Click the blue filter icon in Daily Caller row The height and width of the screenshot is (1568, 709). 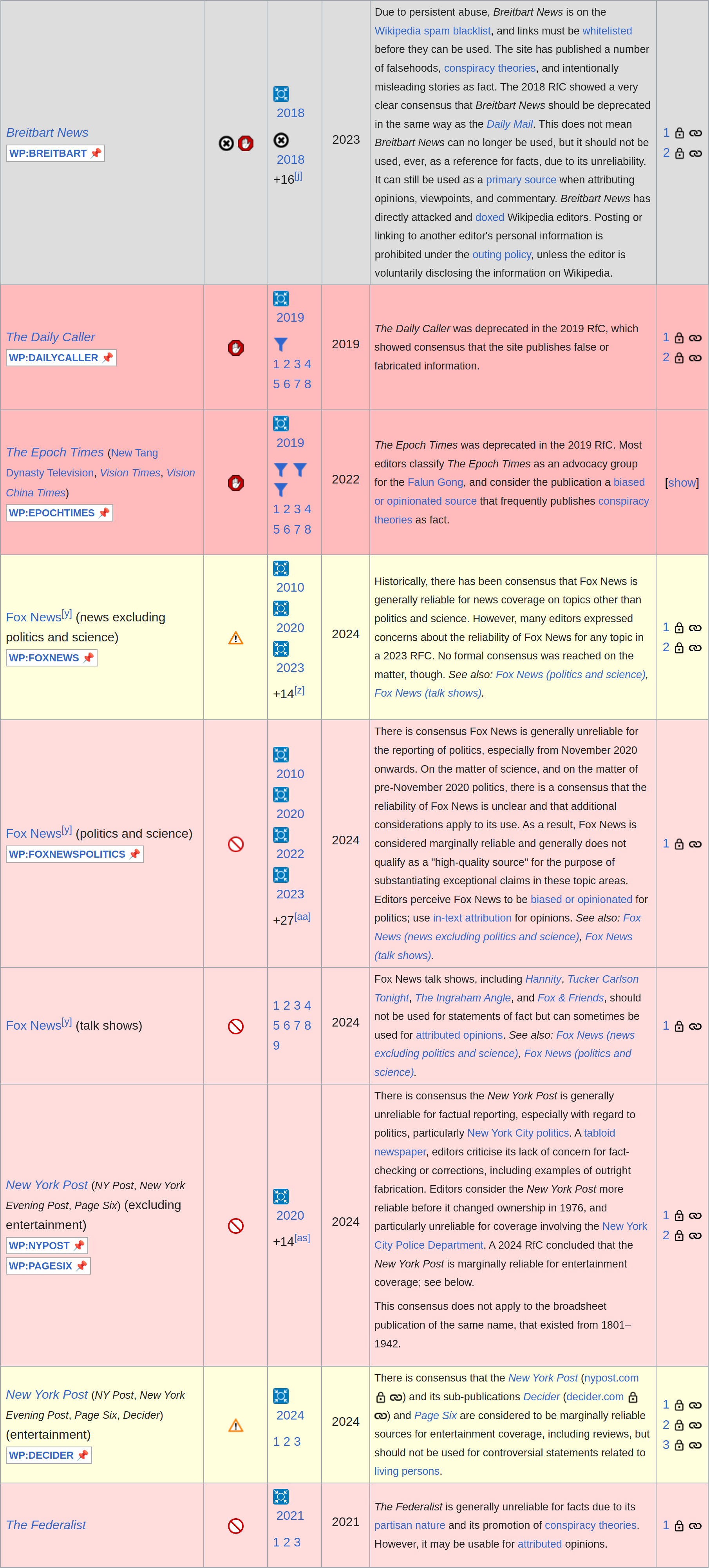(280, 344)
